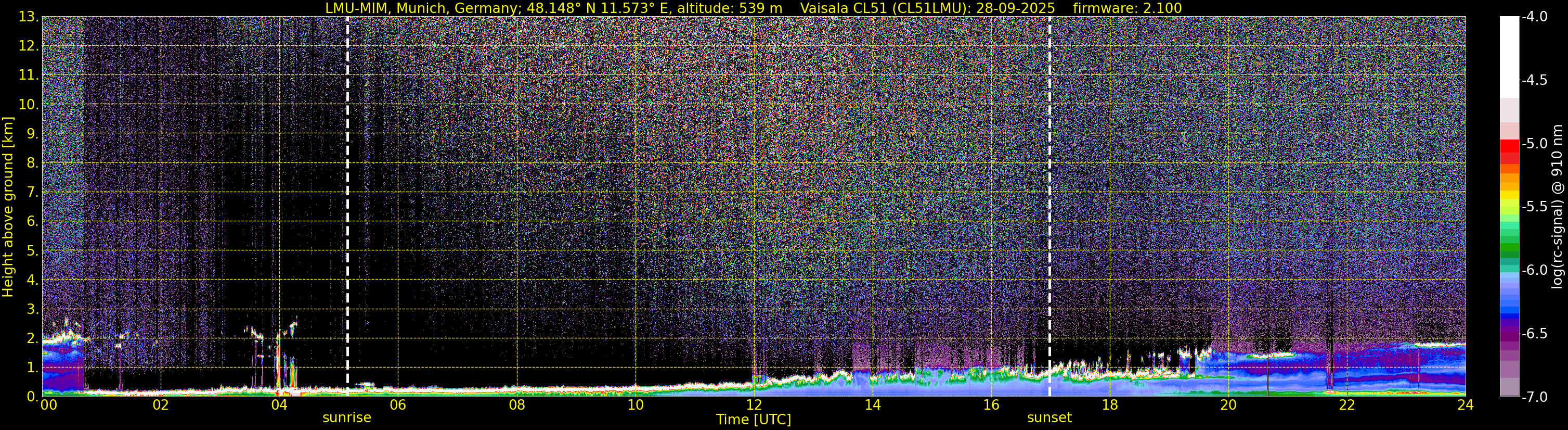
Task: Click the '4.' height axis tick label
Action: tap(32, 280)
